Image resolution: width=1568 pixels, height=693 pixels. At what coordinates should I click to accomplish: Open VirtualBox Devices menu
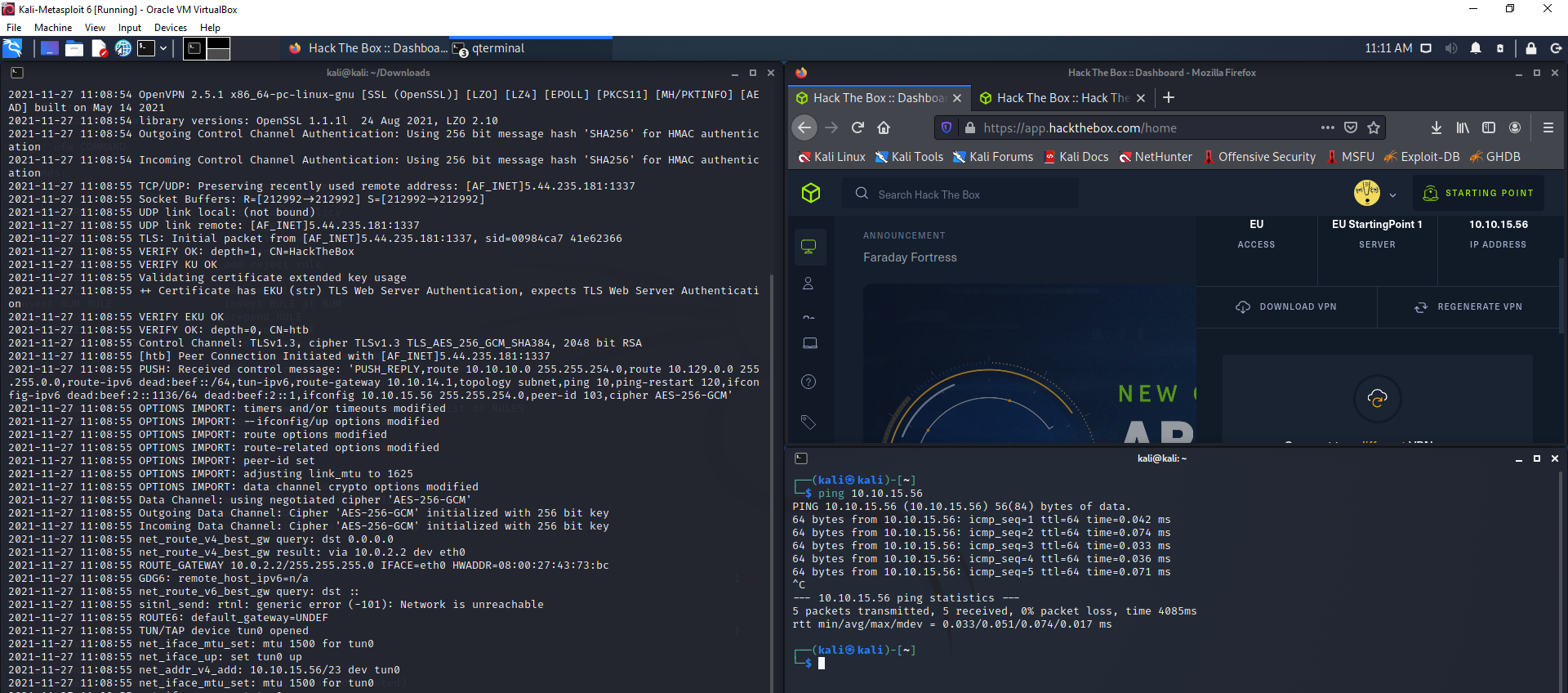coord(171,28)
